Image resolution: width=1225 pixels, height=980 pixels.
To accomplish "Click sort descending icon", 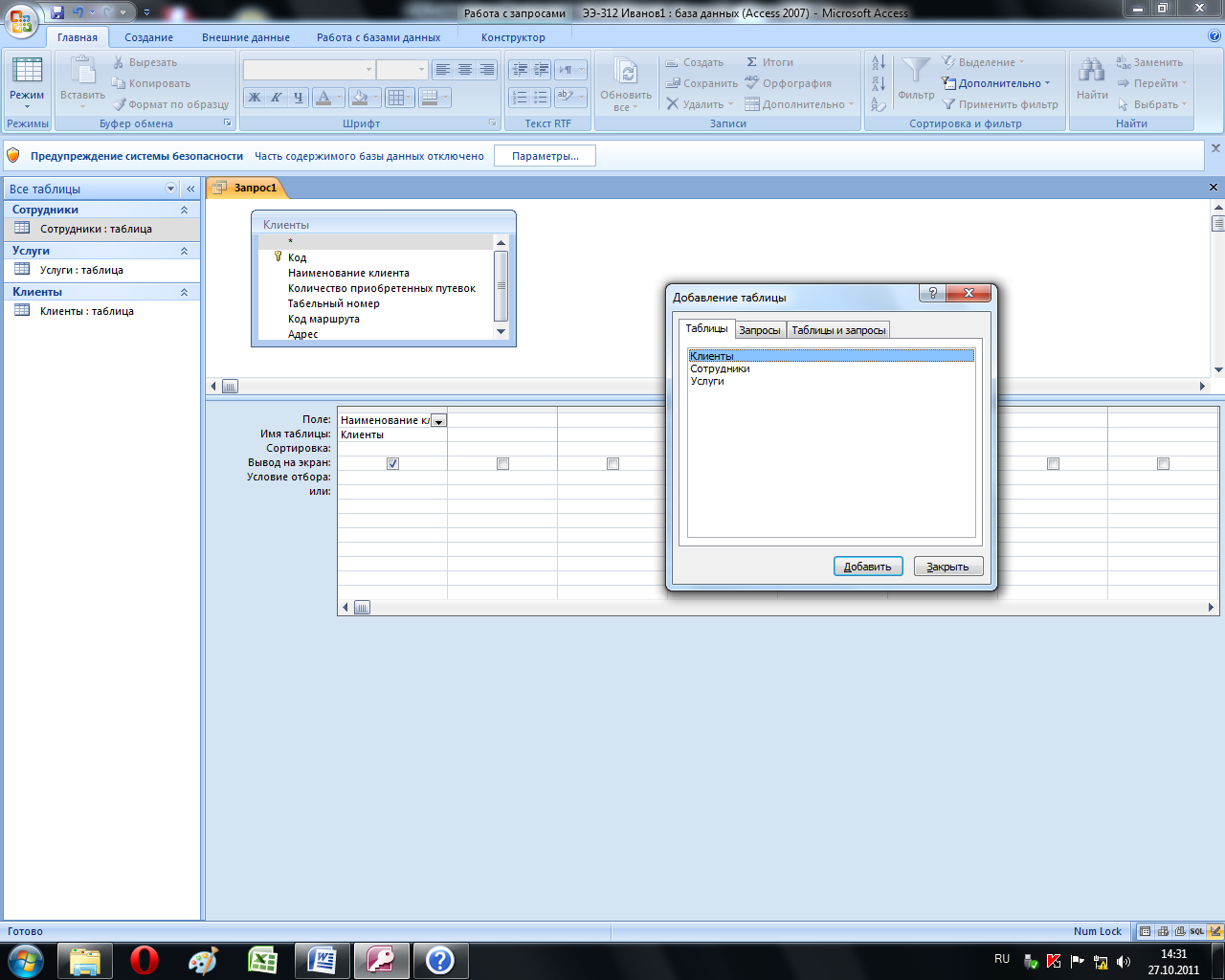I will coord(879,83).
